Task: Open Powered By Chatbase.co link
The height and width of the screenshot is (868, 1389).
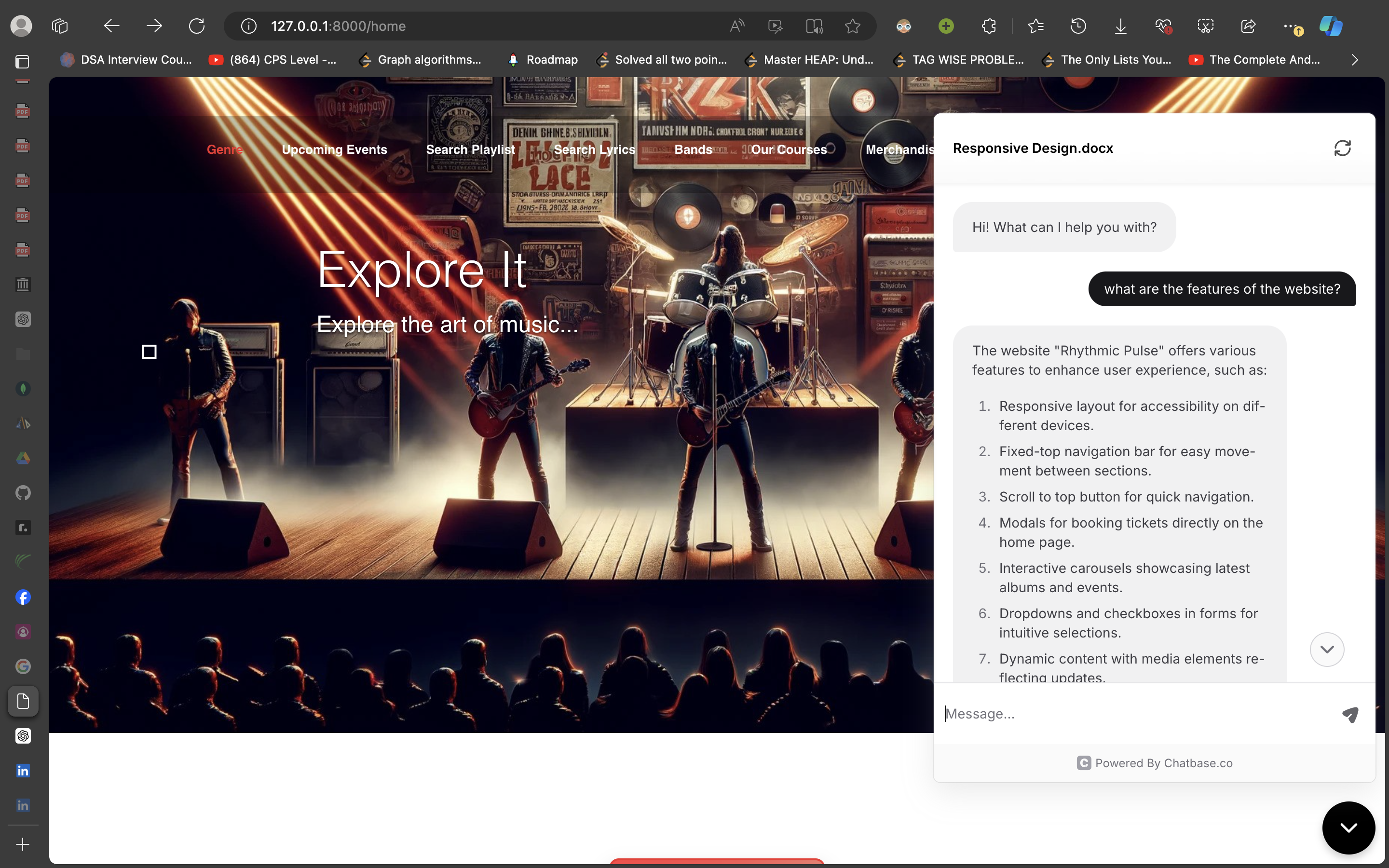Action: 1154,763
